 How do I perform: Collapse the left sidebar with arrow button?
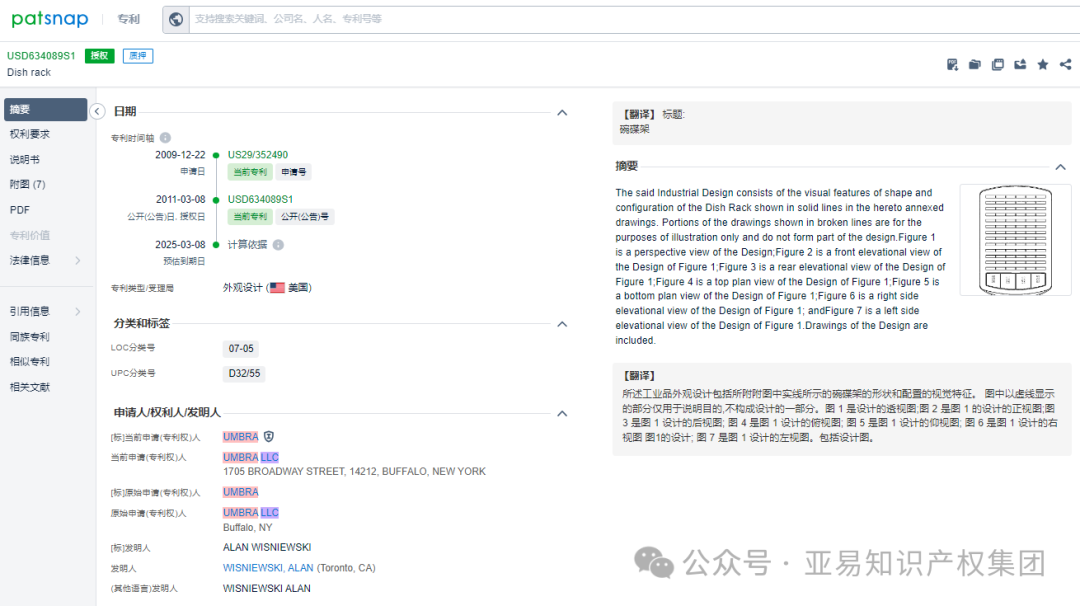[x=97, y=112]
